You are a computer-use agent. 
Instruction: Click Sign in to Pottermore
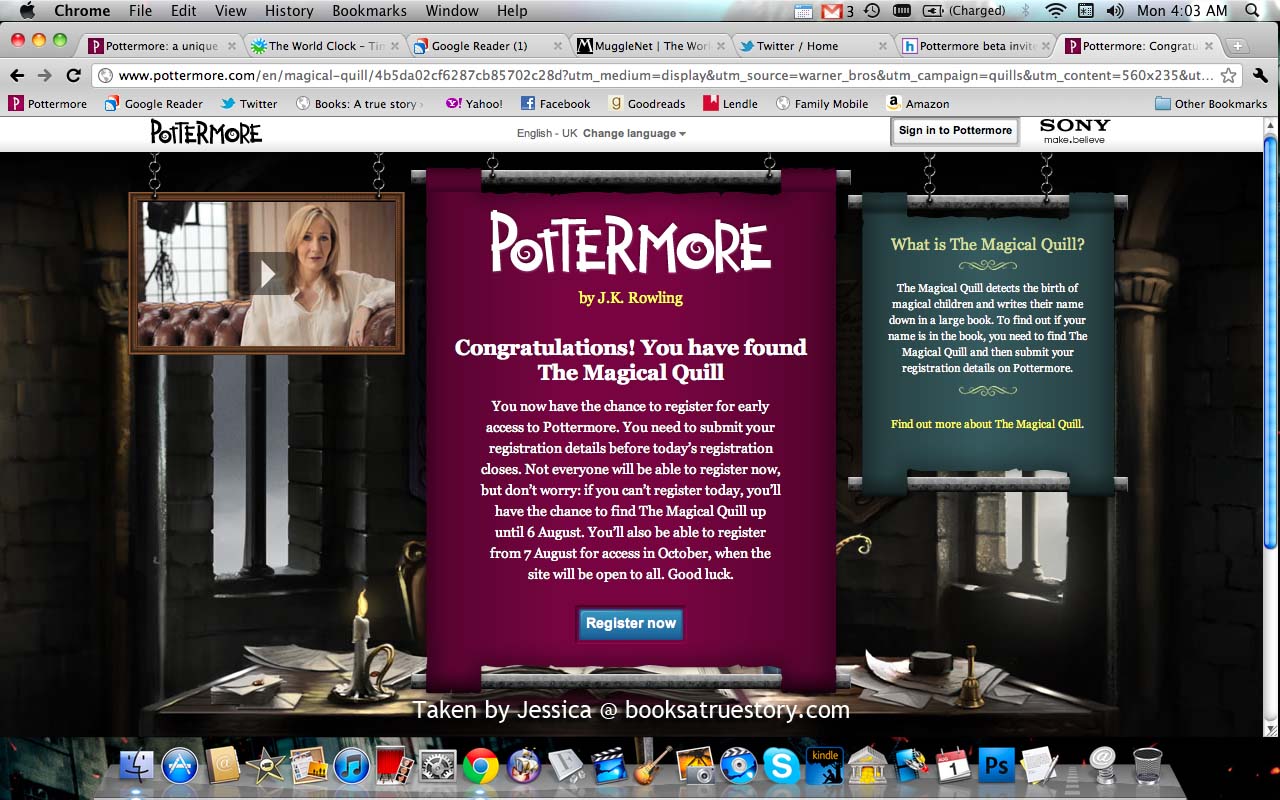(955, 131)
